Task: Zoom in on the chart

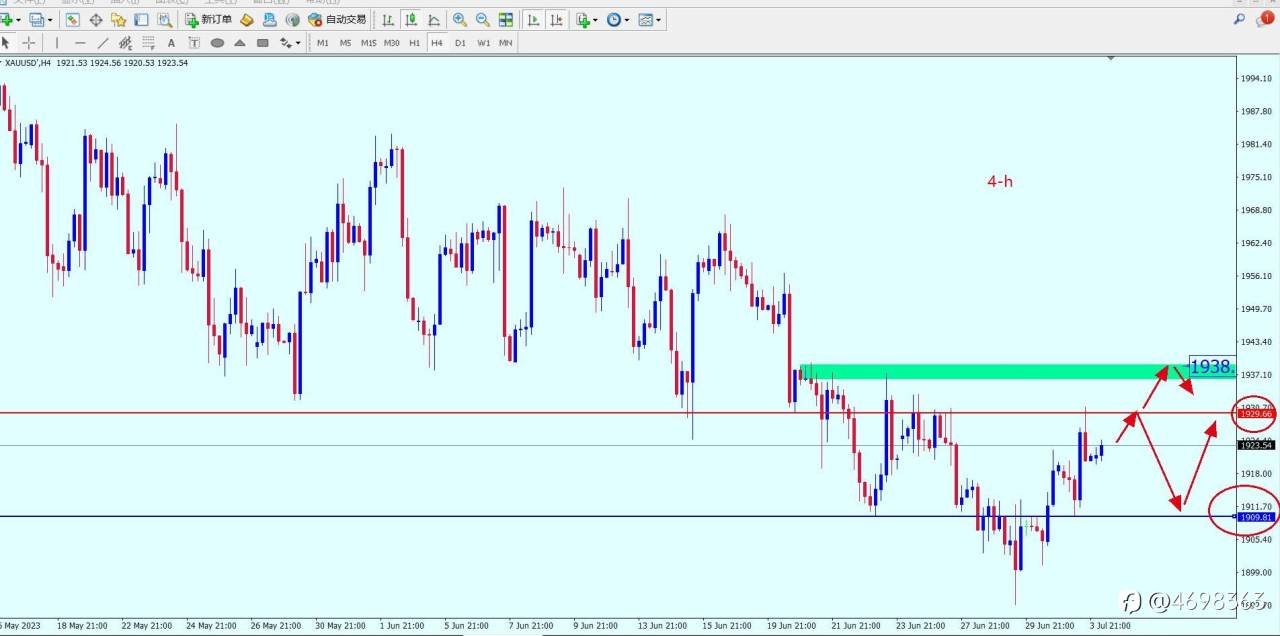Action: click(460, 19)
